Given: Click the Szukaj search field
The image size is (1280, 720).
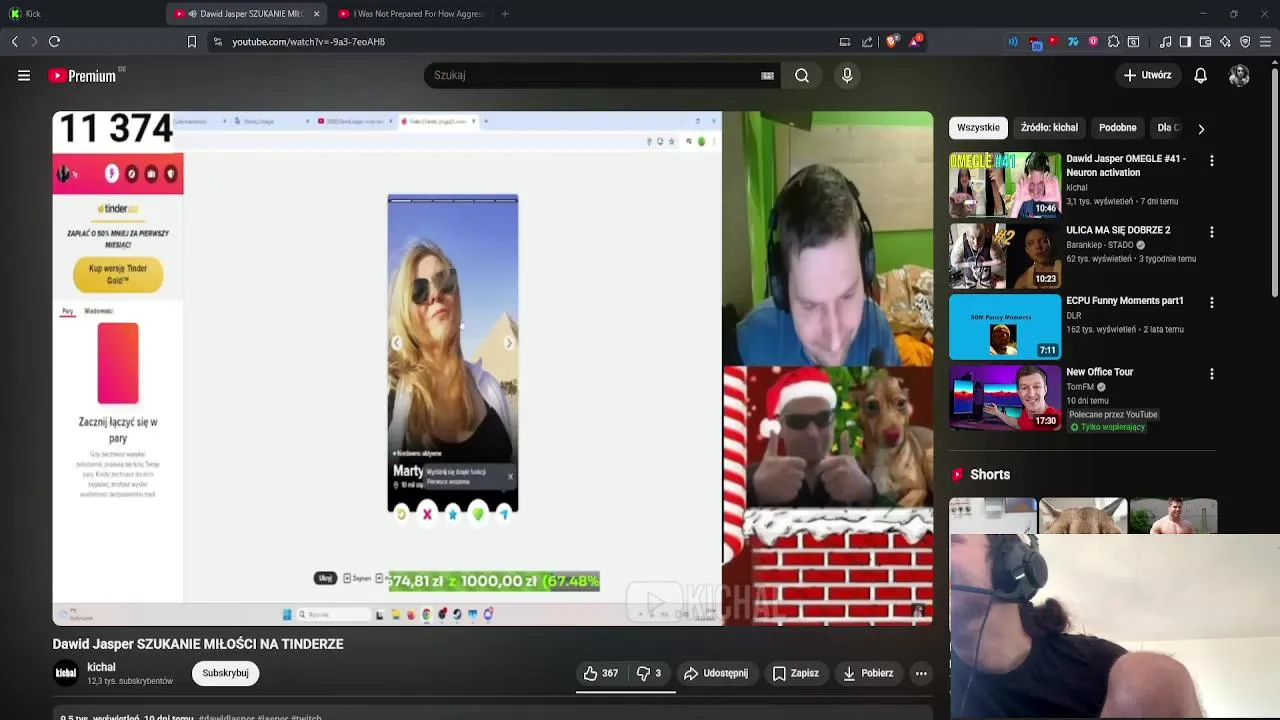Looking at the screenshot, I should tap(590, 76).
